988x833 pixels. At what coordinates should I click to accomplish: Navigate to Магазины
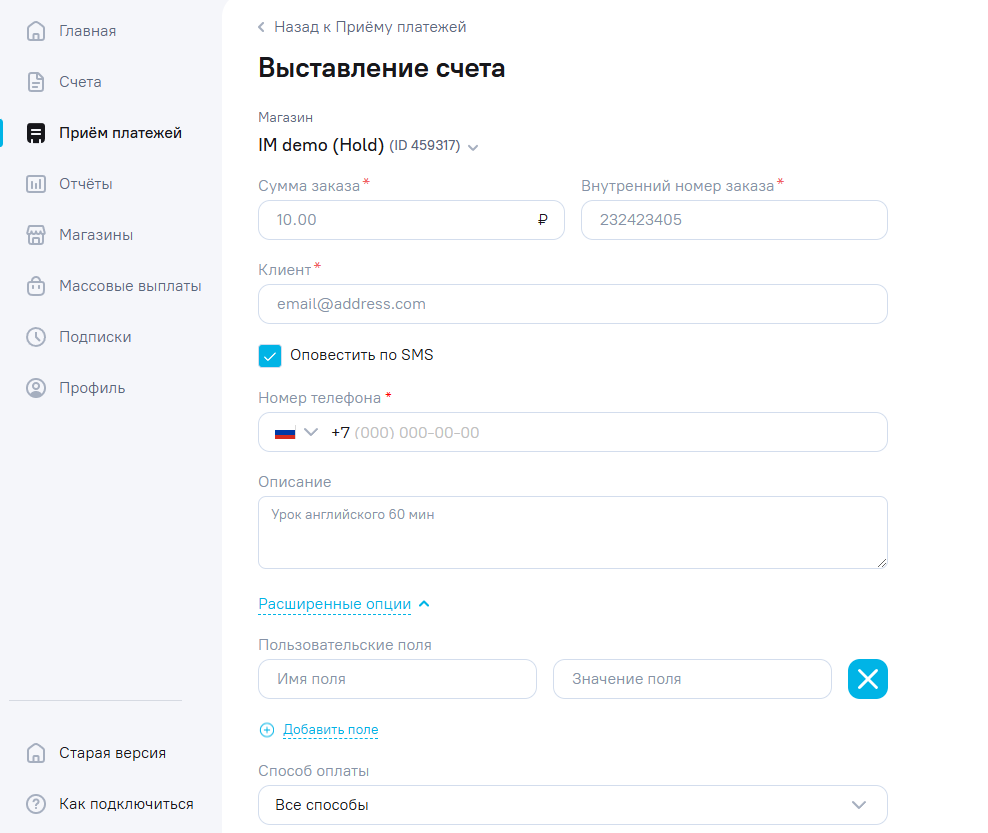(96, 235)
